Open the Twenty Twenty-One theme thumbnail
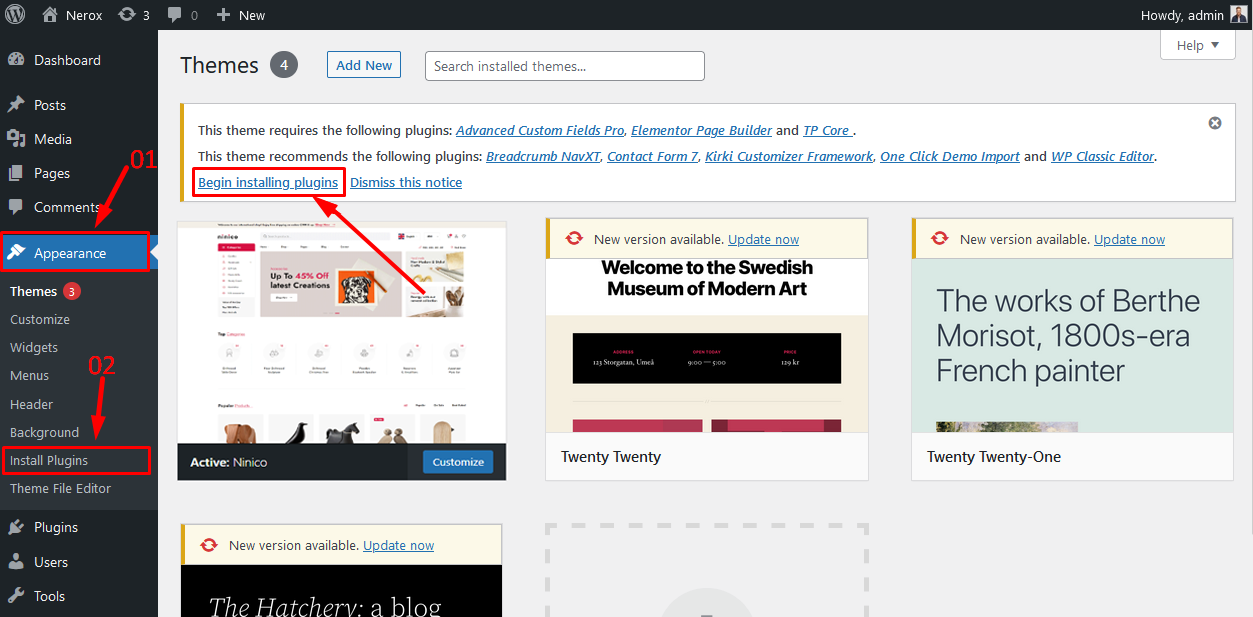Screen dimensions: 1253x617 click(1073, 346)
